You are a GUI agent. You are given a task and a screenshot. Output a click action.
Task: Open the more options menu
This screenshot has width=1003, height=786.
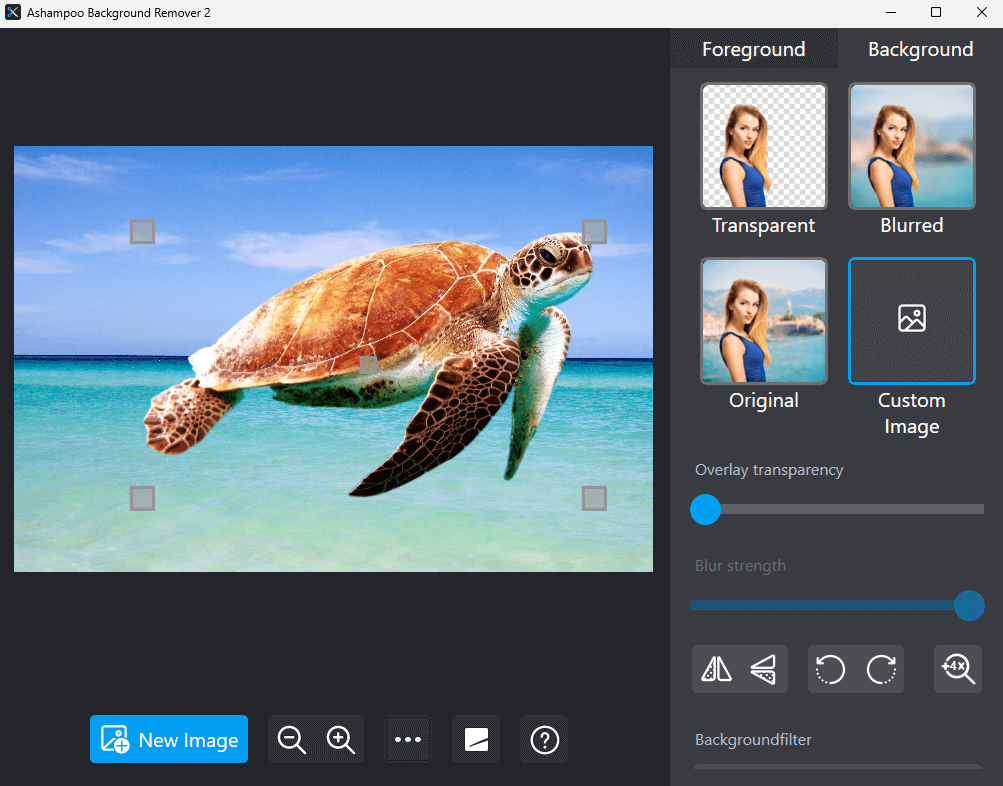407,739
